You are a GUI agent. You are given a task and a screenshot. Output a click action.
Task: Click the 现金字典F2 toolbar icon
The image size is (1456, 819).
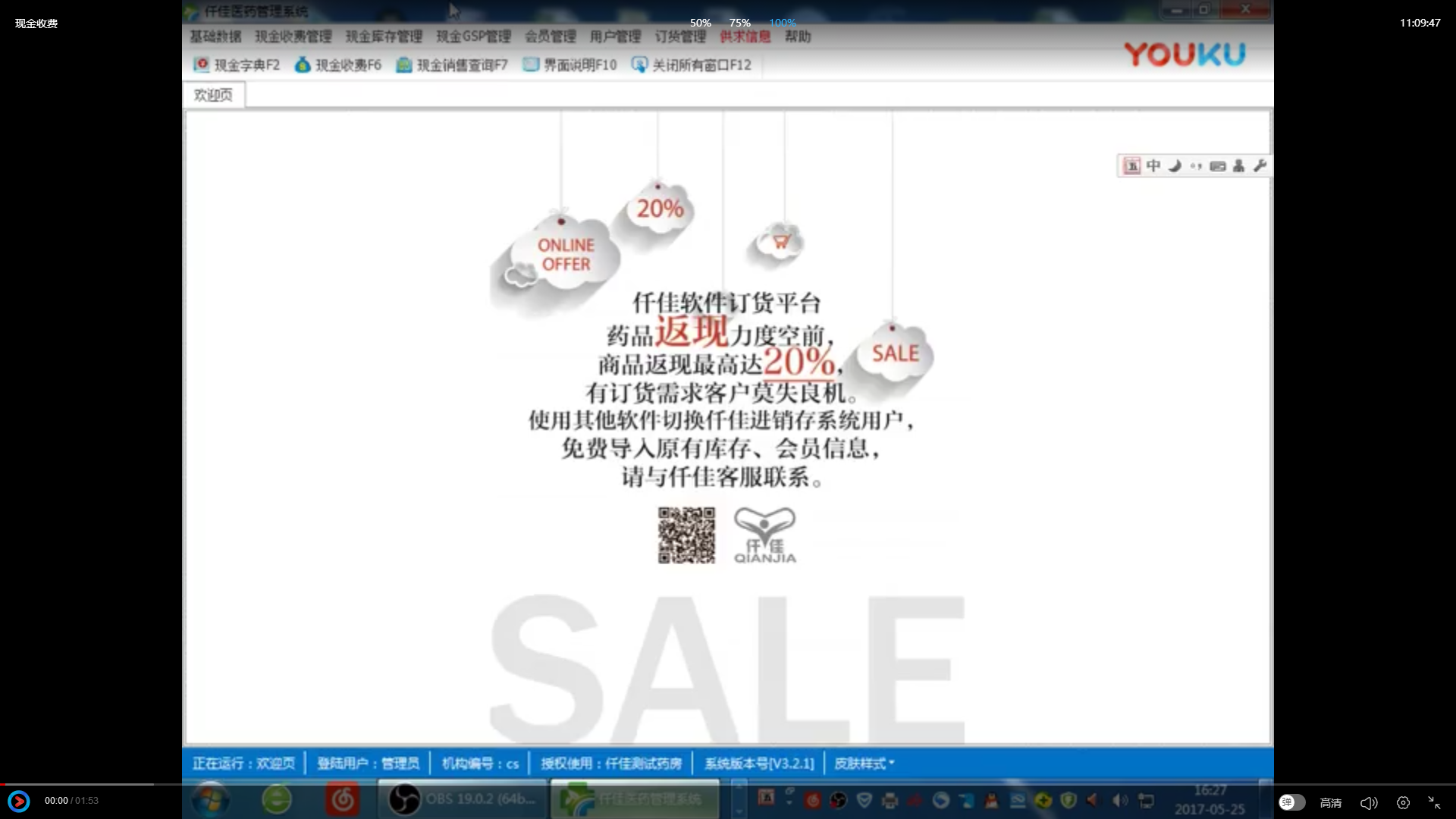tap(201, 64)
